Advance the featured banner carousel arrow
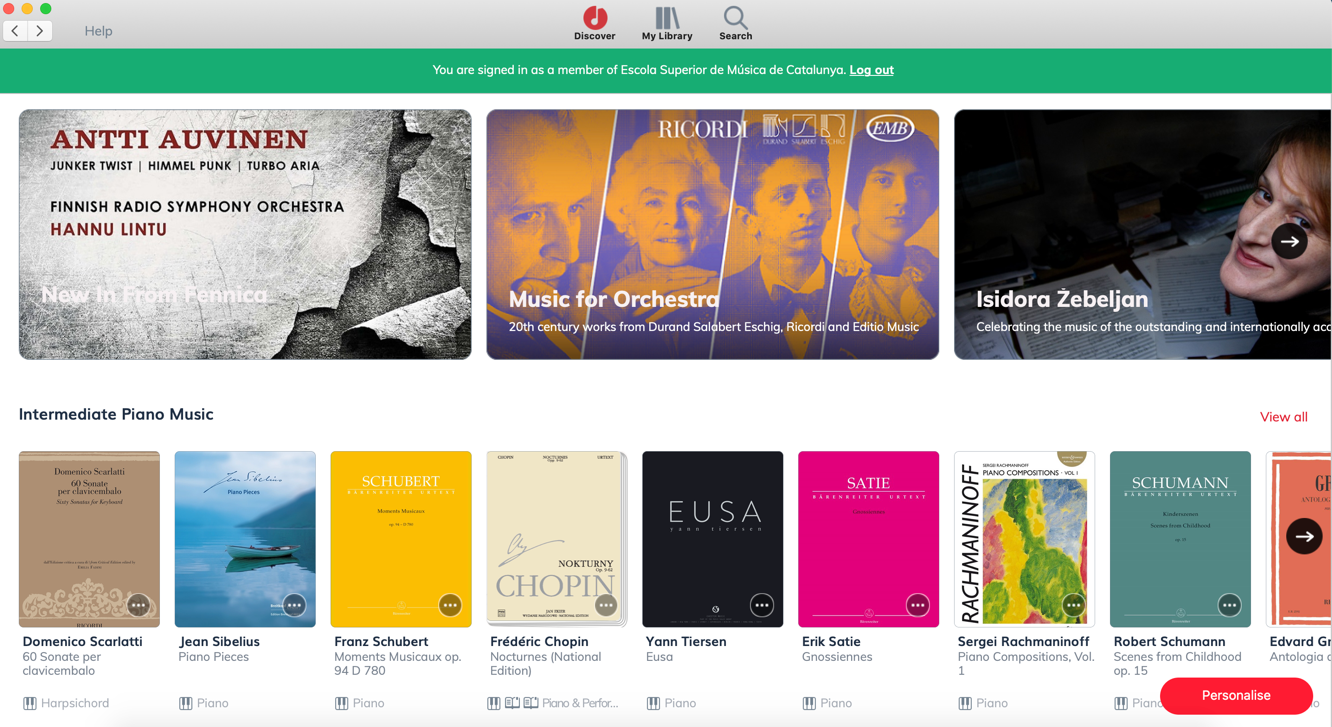This screenshot has height=727, width=1332. click(1290, 241)
